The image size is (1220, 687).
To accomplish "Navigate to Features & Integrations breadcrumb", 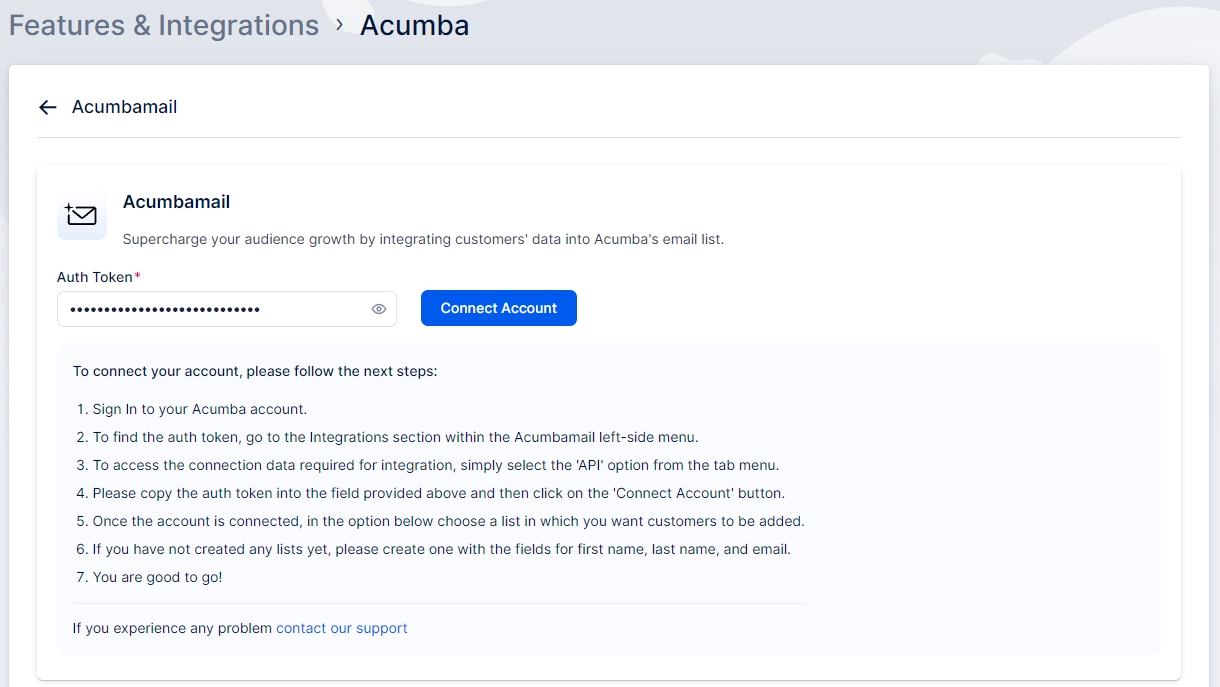I will click(164, 25).
